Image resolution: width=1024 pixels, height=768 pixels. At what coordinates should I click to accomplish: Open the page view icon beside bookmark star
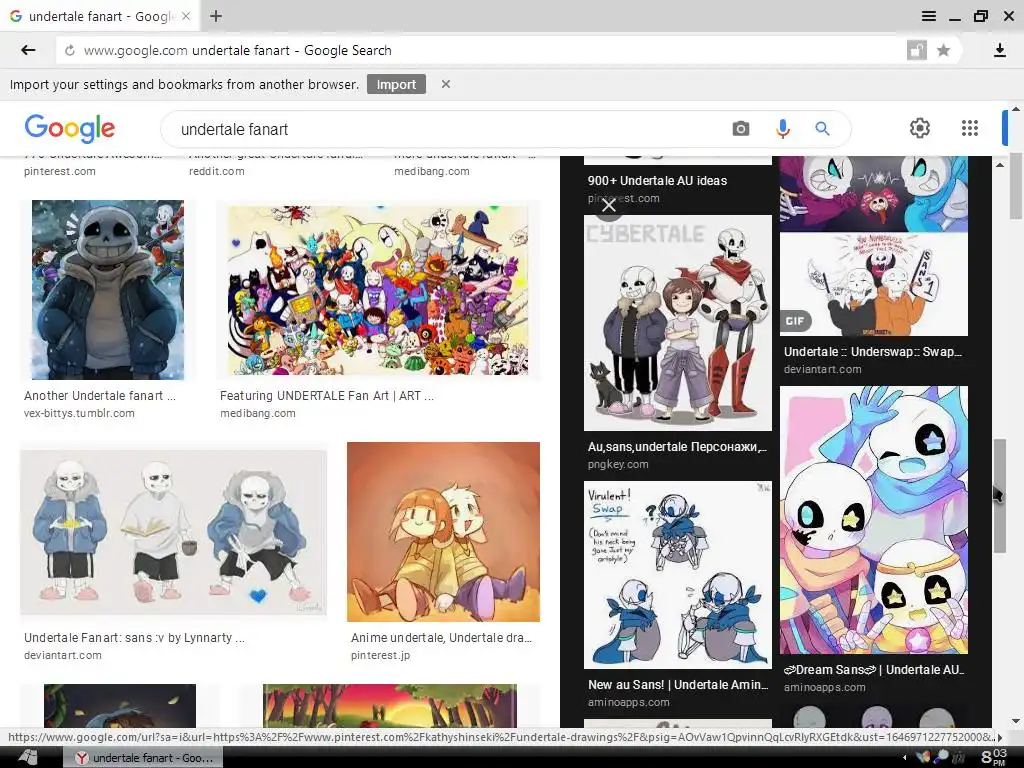pyautogui.click(x=917, y=50)
